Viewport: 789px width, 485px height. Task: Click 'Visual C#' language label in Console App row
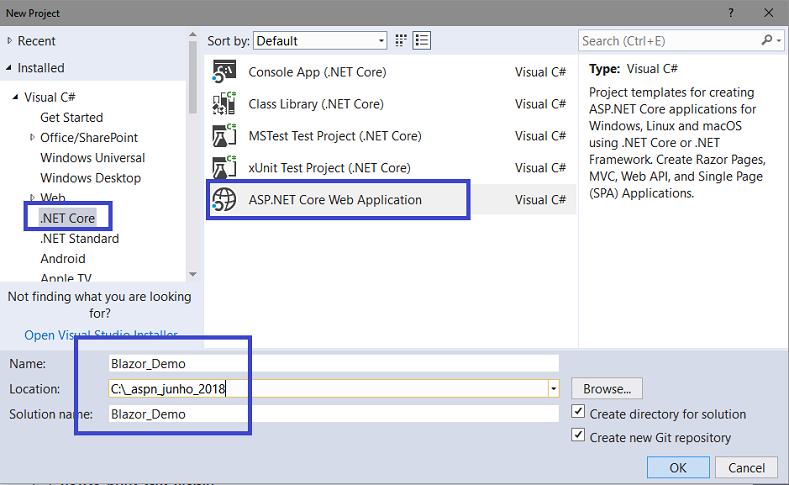(x=540, y=72)
